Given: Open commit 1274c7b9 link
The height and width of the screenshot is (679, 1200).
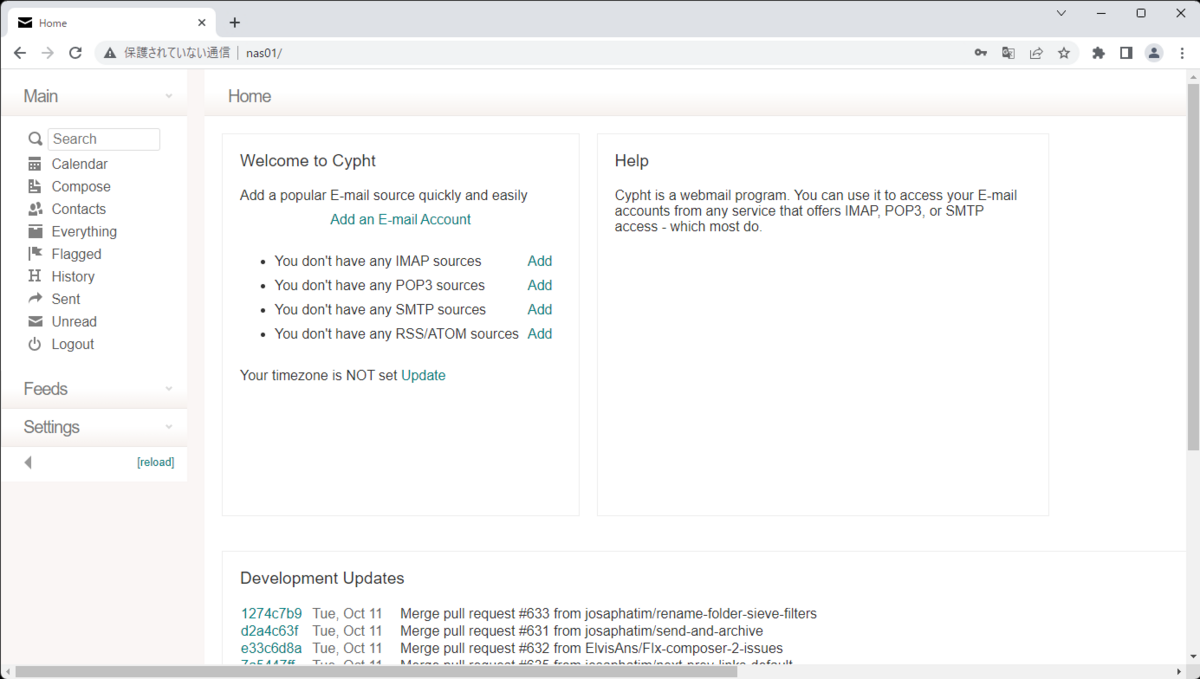Looking at the screenshot, I should point(271,613).
